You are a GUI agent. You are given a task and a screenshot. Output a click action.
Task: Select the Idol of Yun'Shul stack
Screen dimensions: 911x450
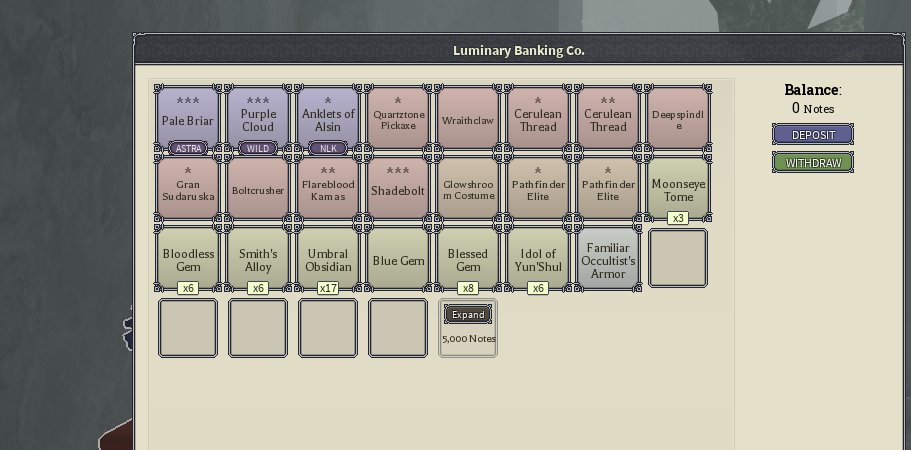538,259
